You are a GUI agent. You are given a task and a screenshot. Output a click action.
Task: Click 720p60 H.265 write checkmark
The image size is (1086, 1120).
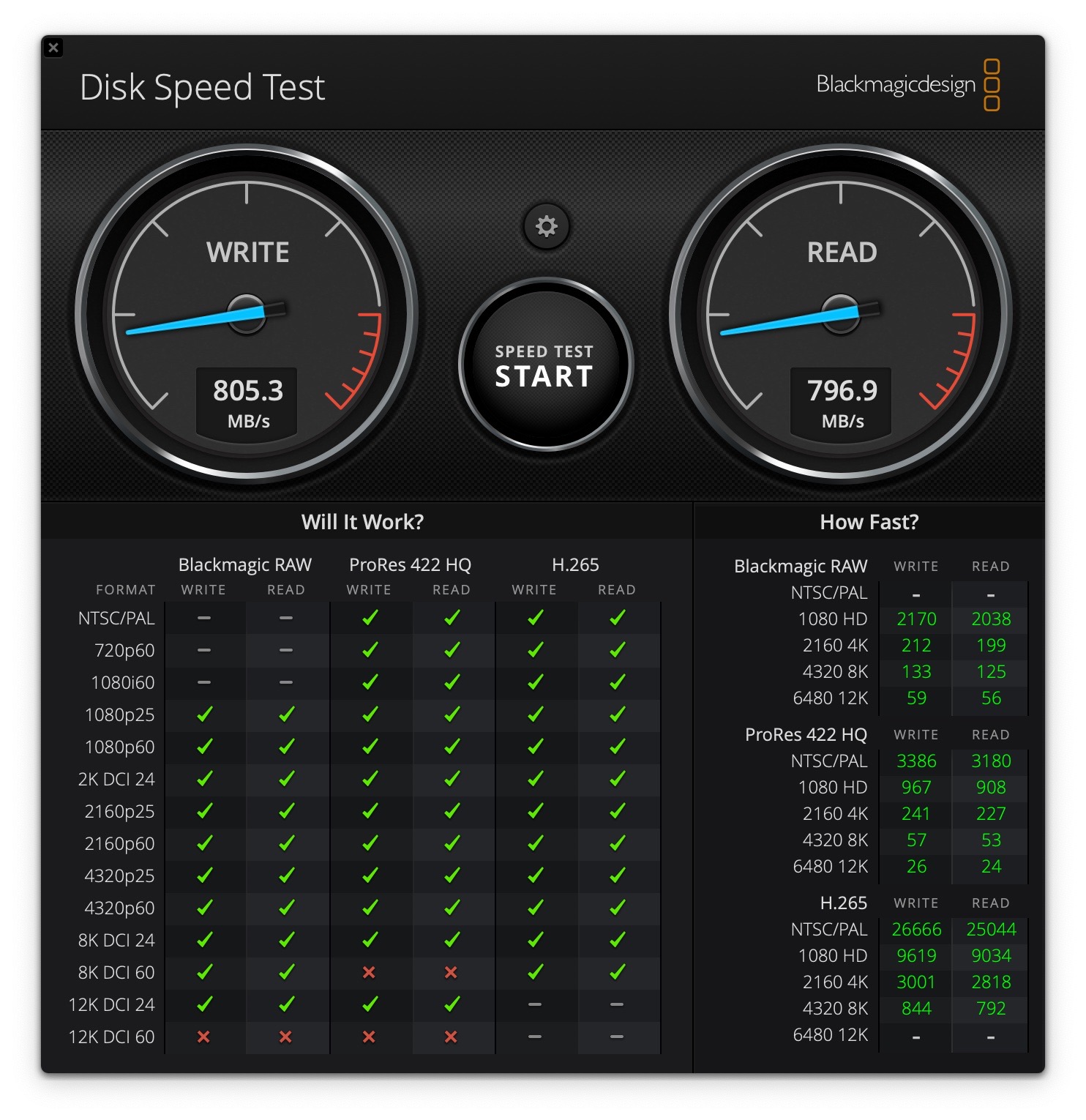coord(536,650)
